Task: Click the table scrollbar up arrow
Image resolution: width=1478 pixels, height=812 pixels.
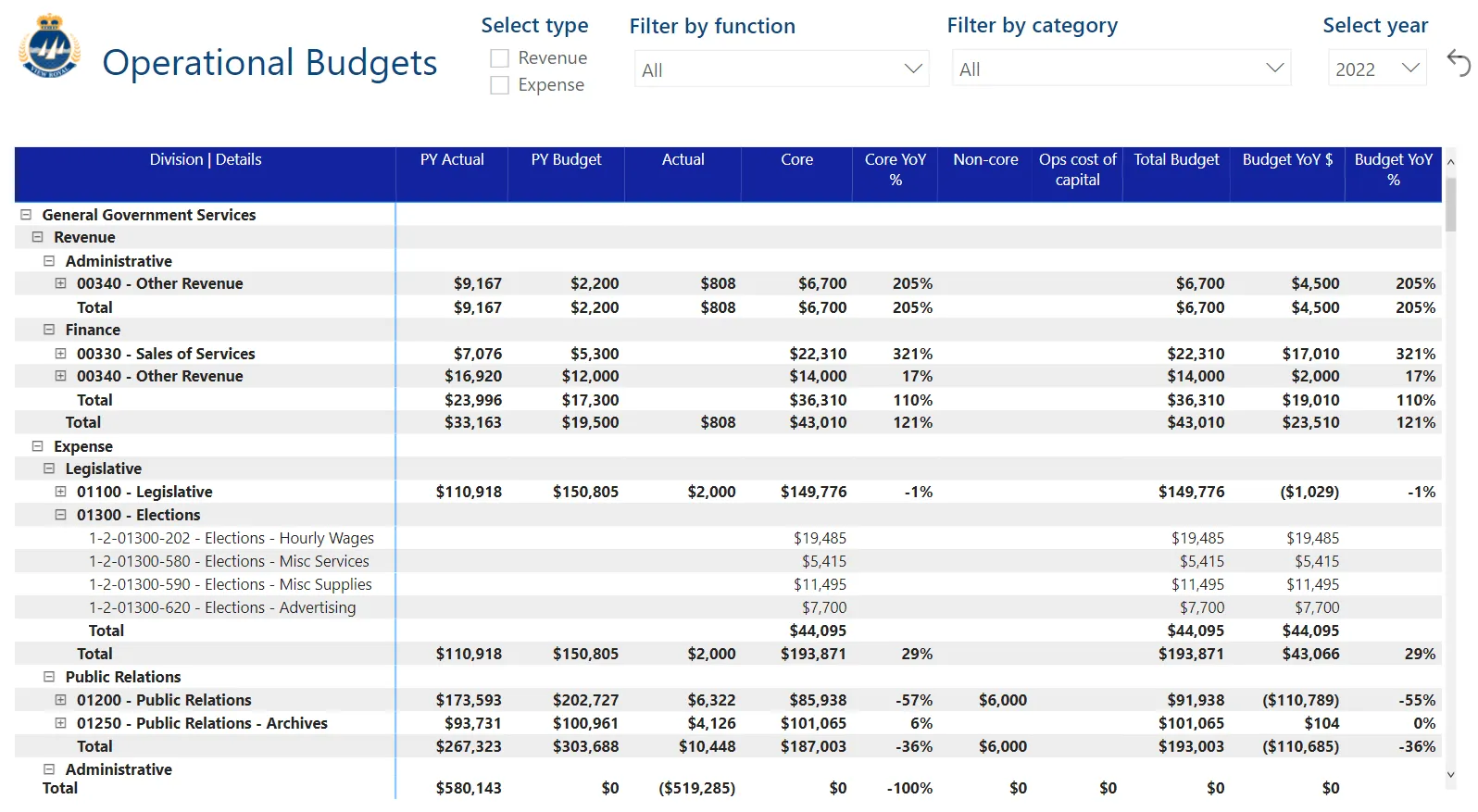Action: pyautogui.click(x=1450, y=161)
